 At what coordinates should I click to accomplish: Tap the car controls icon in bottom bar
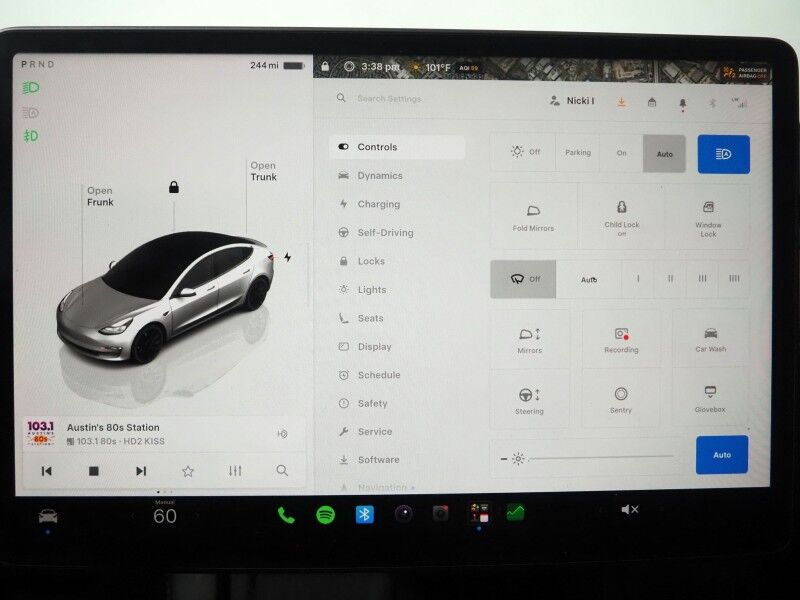48,517
